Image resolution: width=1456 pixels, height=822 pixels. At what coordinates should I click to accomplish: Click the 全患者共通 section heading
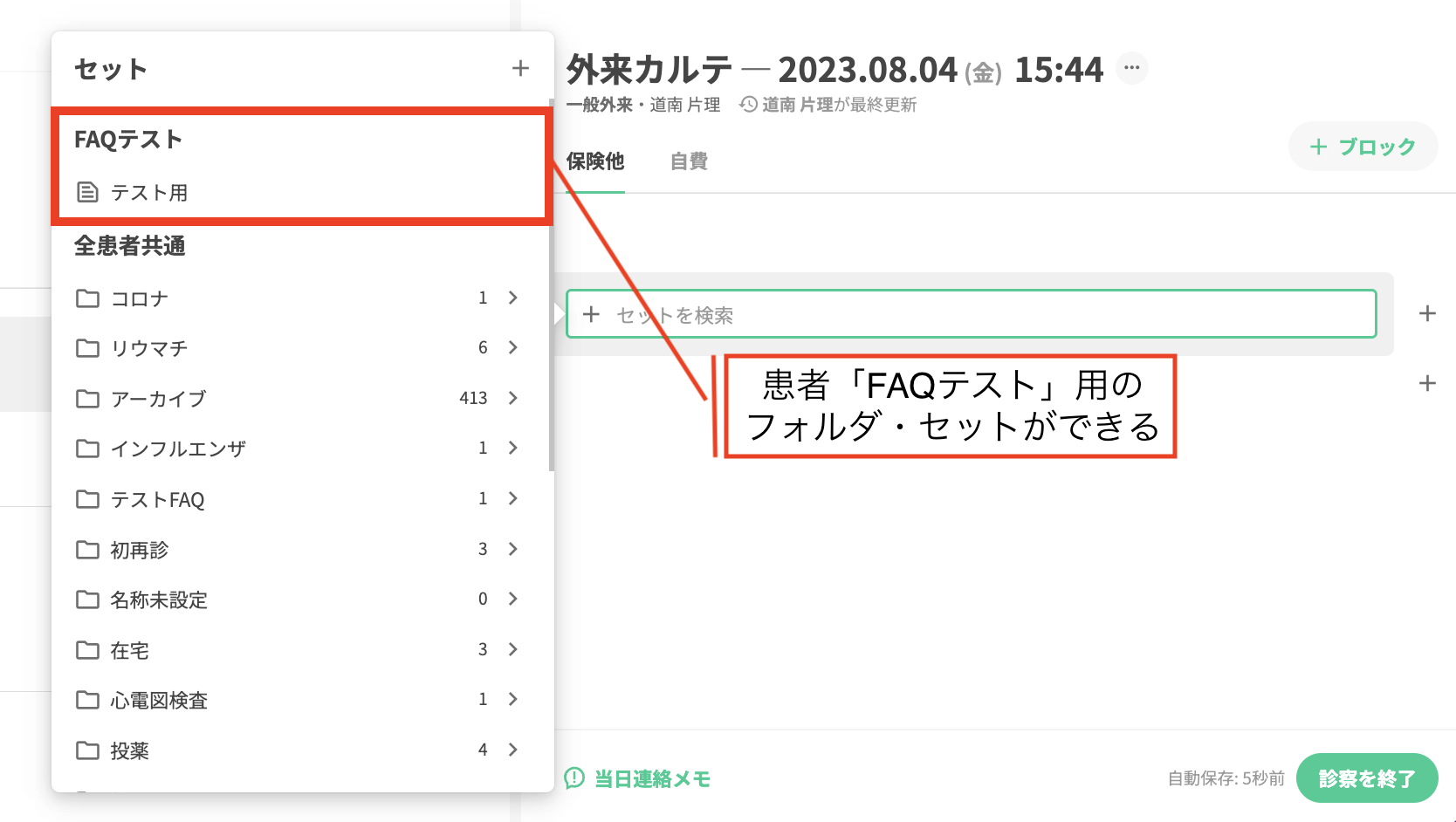pyautogui.click(x=130, y=246)
